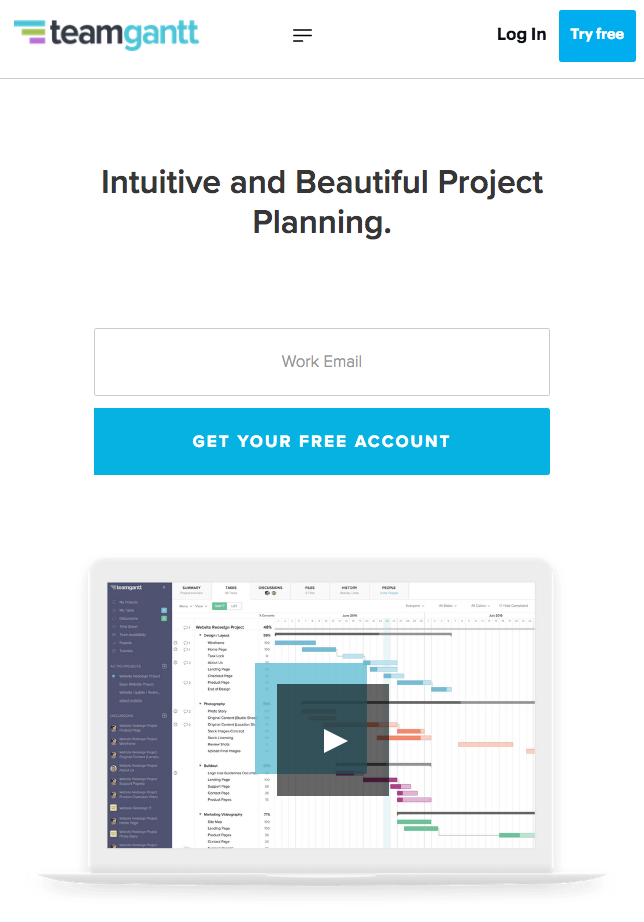644x922 pixels.
Task: Play the product demo video
Action: (x=333, y=740)
